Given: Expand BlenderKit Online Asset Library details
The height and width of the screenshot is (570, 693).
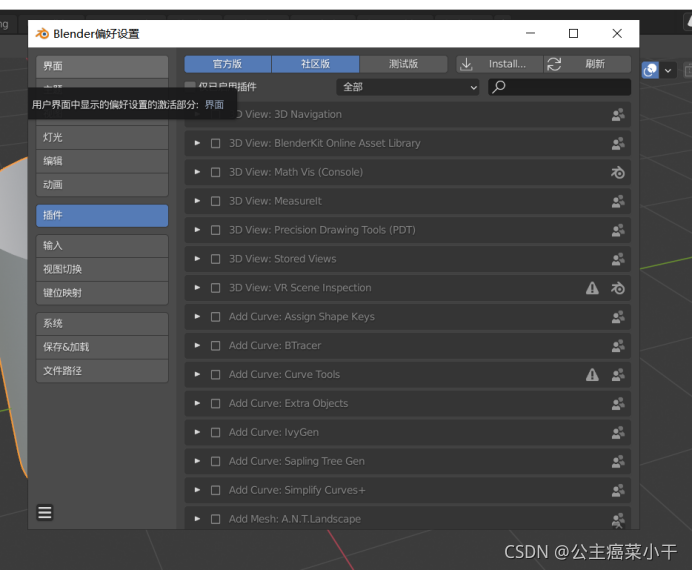Looking at the screenshot, I should coord(197,143).
